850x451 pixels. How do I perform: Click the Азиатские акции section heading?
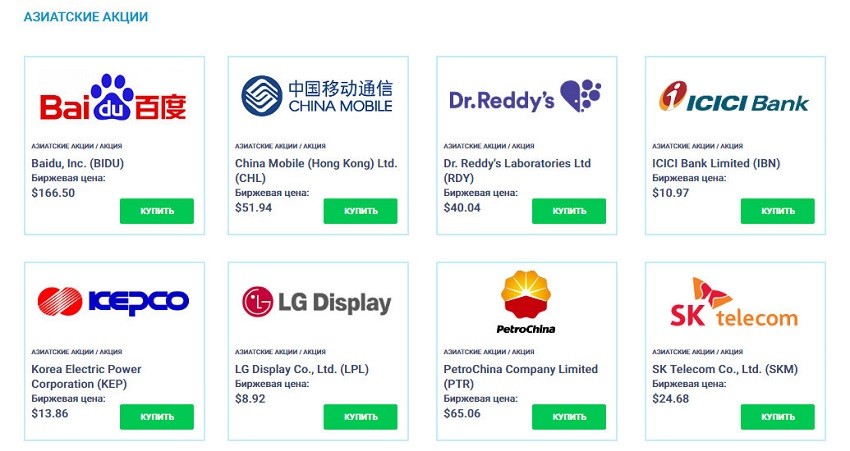click(86, 17)
